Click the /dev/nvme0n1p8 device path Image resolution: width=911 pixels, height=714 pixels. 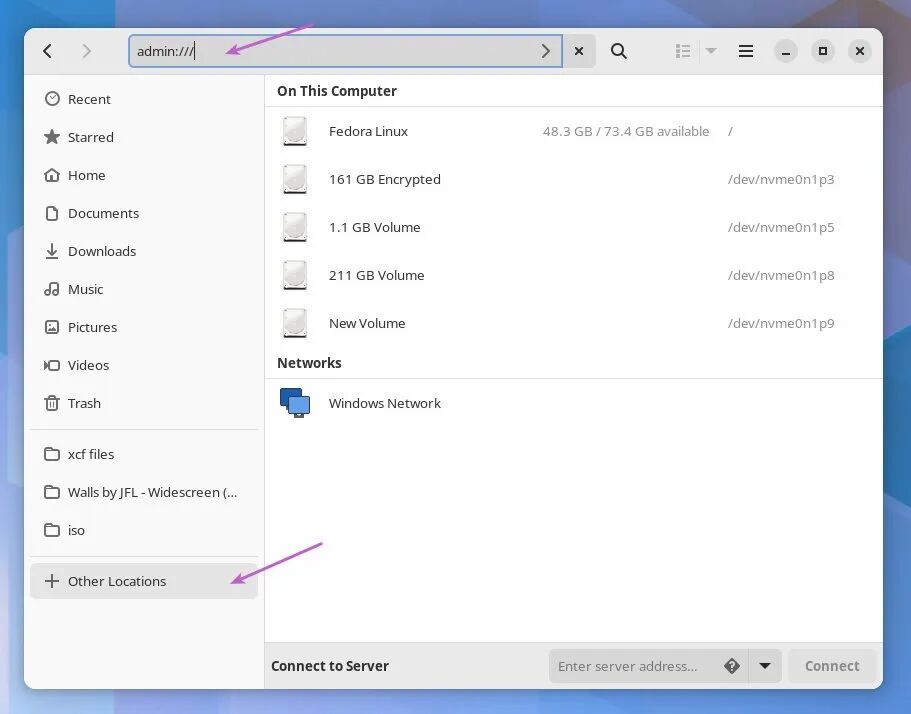click(781, 275)
